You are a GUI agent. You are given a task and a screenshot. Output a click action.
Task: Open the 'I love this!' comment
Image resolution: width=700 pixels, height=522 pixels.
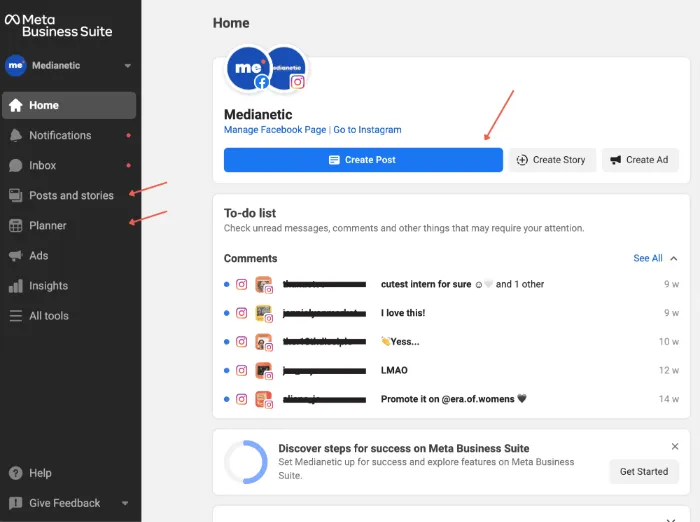point(451,313)
